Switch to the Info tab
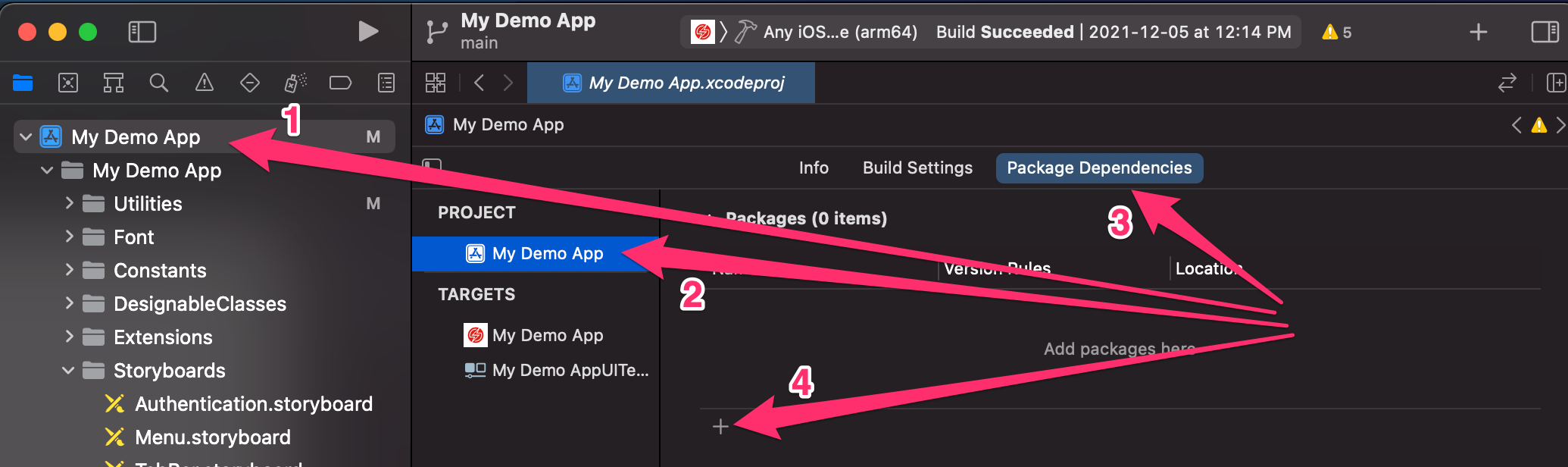 coord(814,168)
